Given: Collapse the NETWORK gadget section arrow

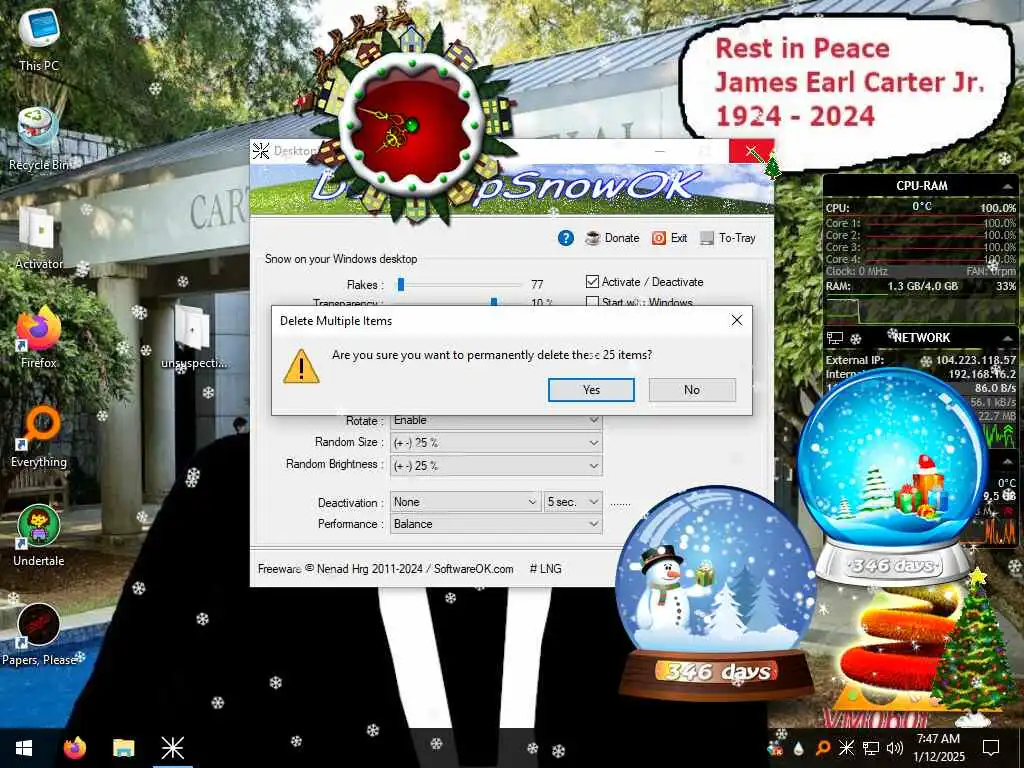Looking at the screenshot, I should (1007, 338).
